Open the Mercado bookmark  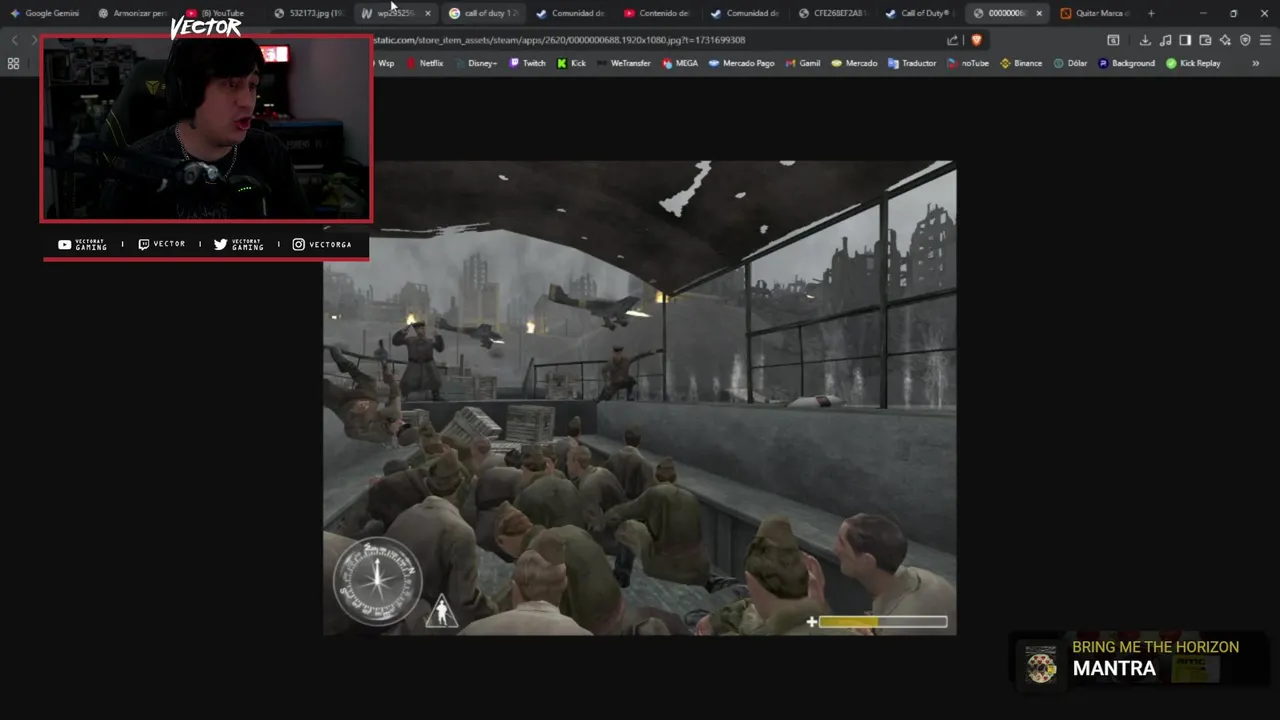[854, 63]
